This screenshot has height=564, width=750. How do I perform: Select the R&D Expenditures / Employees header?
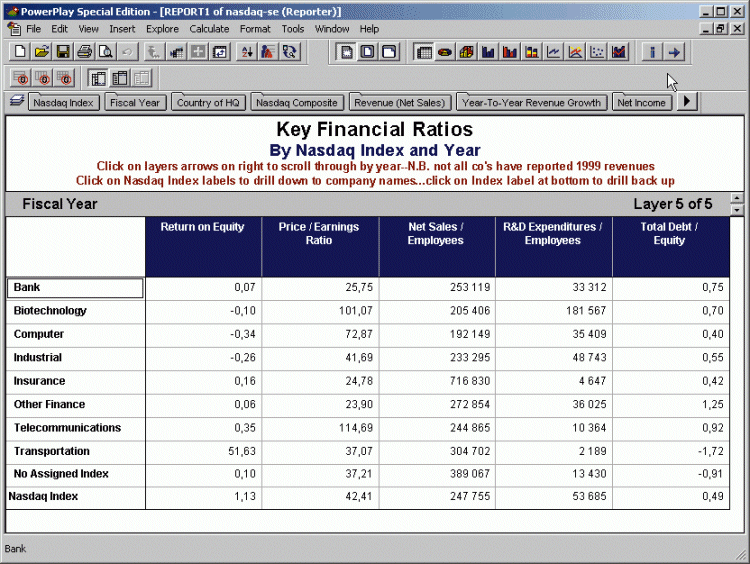click(553, 246)
